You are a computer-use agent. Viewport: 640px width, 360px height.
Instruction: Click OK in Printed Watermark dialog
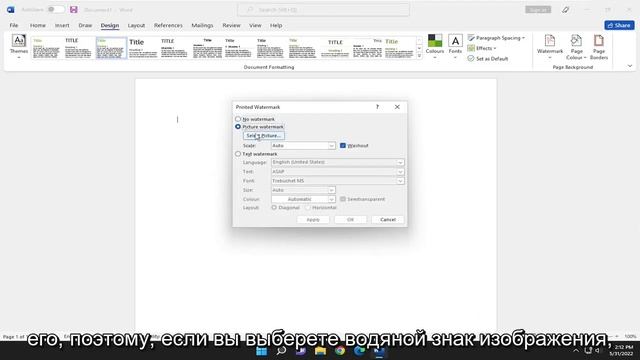(350, 220)
